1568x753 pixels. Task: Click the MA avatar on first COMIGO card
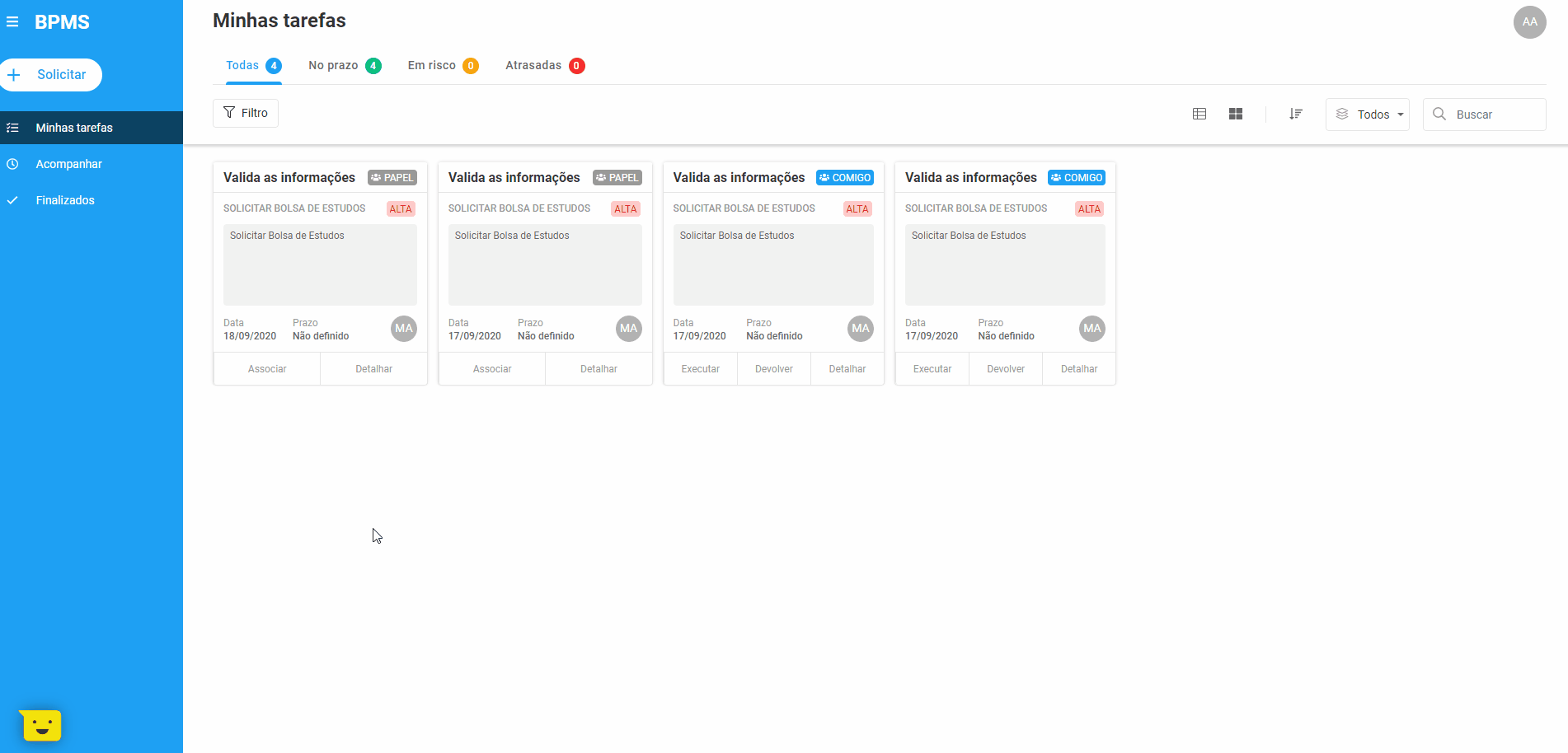861,329
